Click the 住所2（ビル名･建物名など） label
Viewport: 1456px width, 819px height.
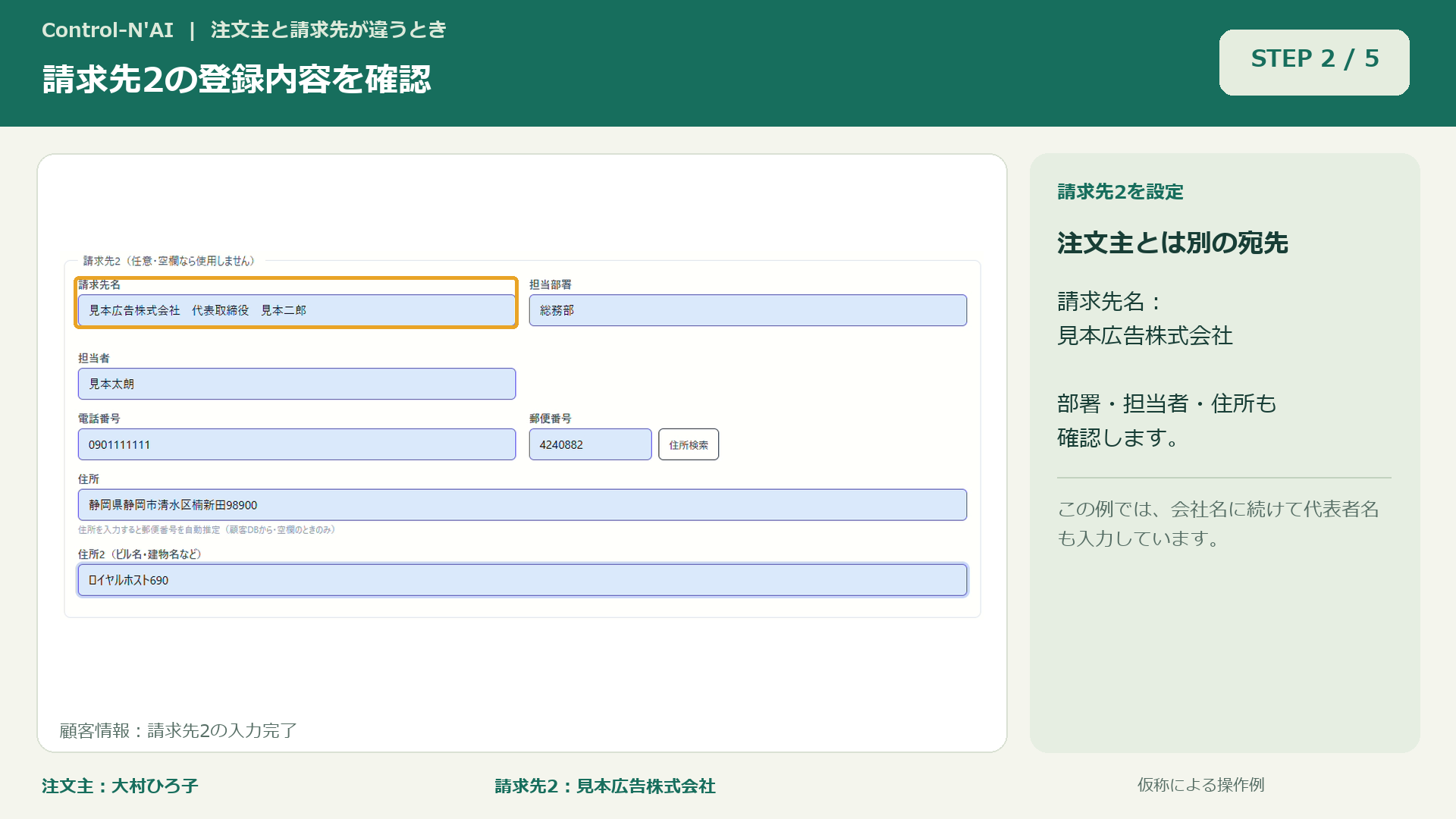(140, 554)
